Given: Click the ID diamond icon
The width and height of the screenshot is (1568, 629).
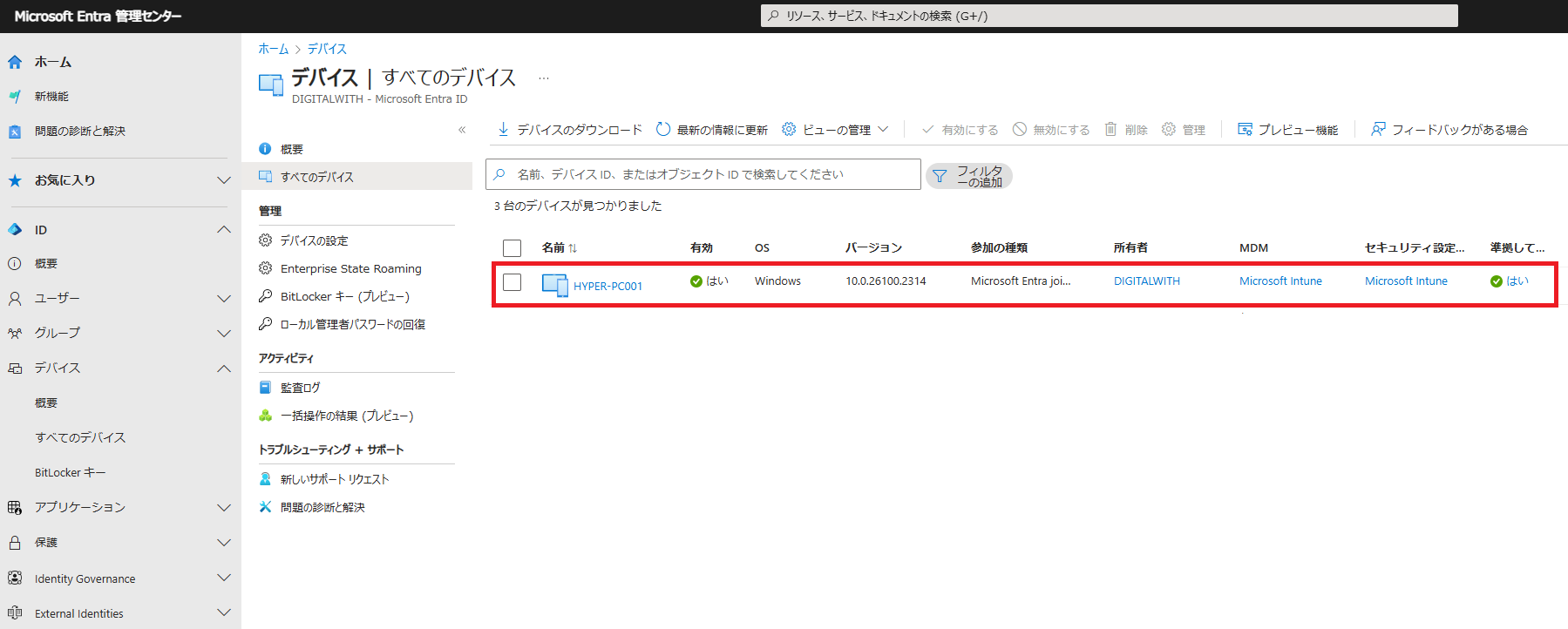Looking at the screenshot, I should click(15, 230).
